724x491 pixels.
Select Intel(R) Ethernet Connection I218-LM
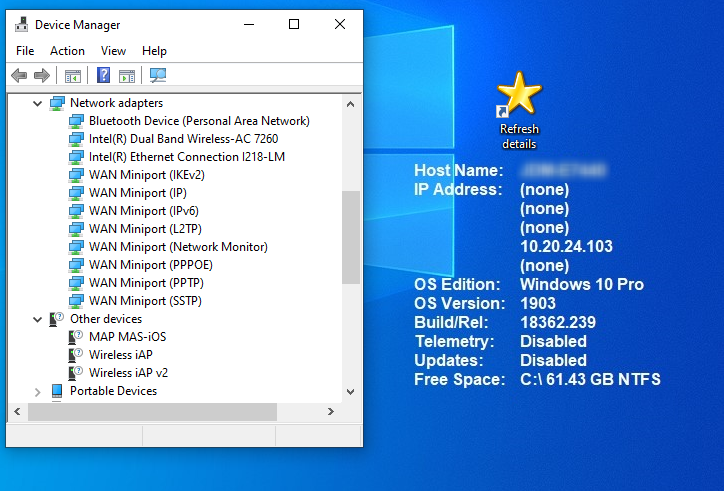pos(187,157)
